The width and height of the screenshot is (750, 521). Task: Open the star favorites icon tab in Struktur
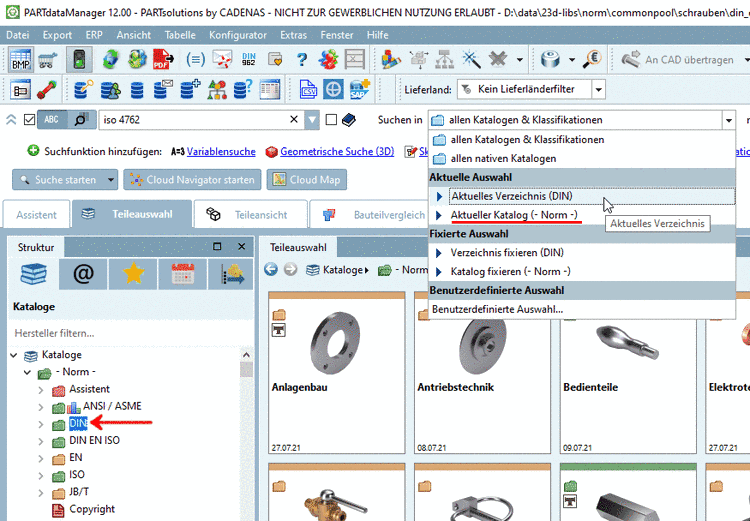pos(133,274)
